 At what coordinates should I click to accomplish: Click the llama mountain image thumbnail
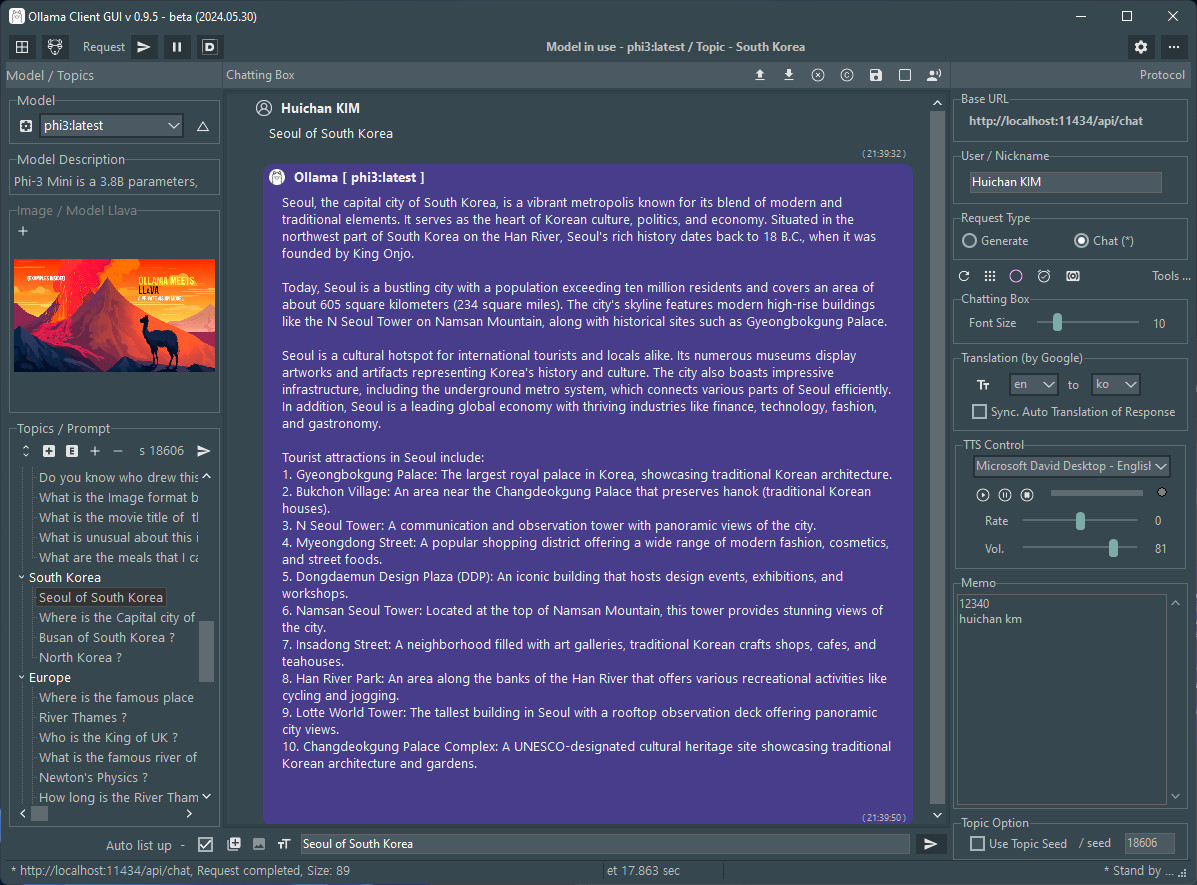[x=115, y=315]
